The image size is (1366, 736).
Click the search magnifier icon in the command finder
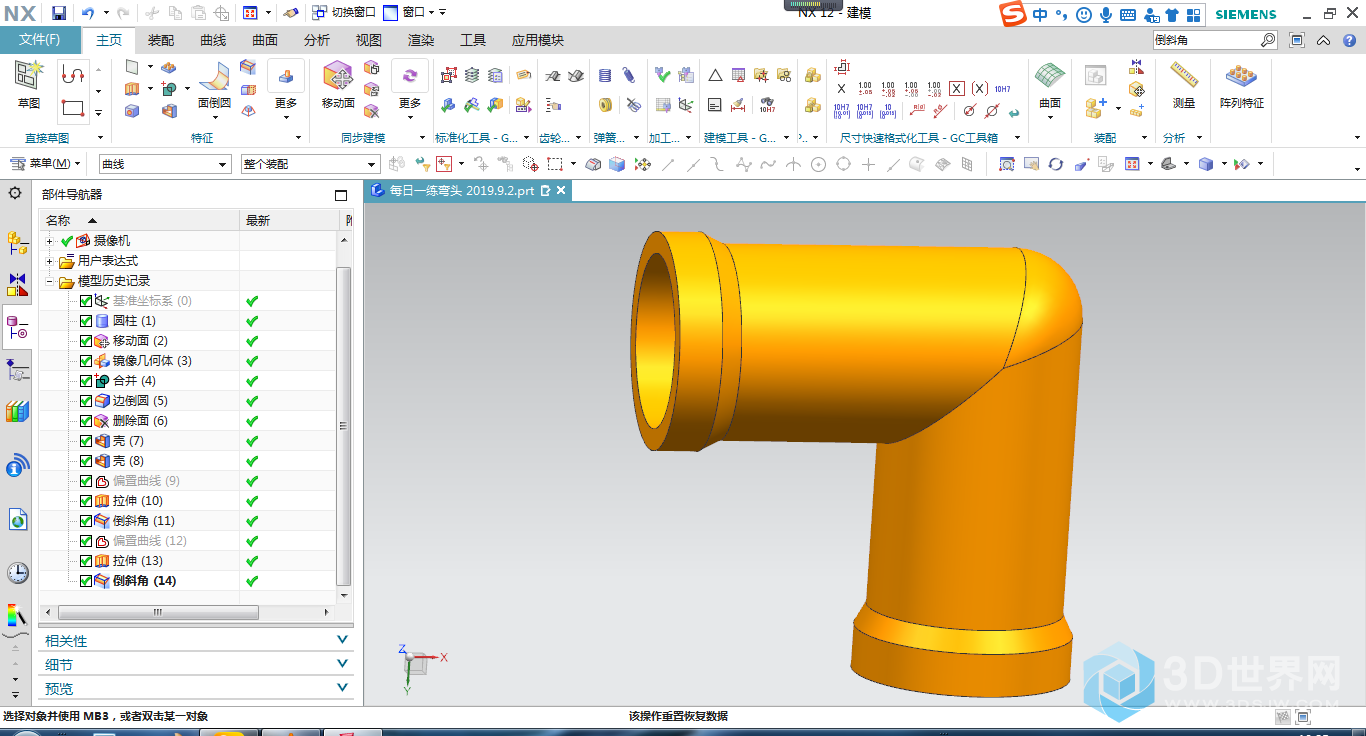pyautogui.click(x=1268, y=40)
